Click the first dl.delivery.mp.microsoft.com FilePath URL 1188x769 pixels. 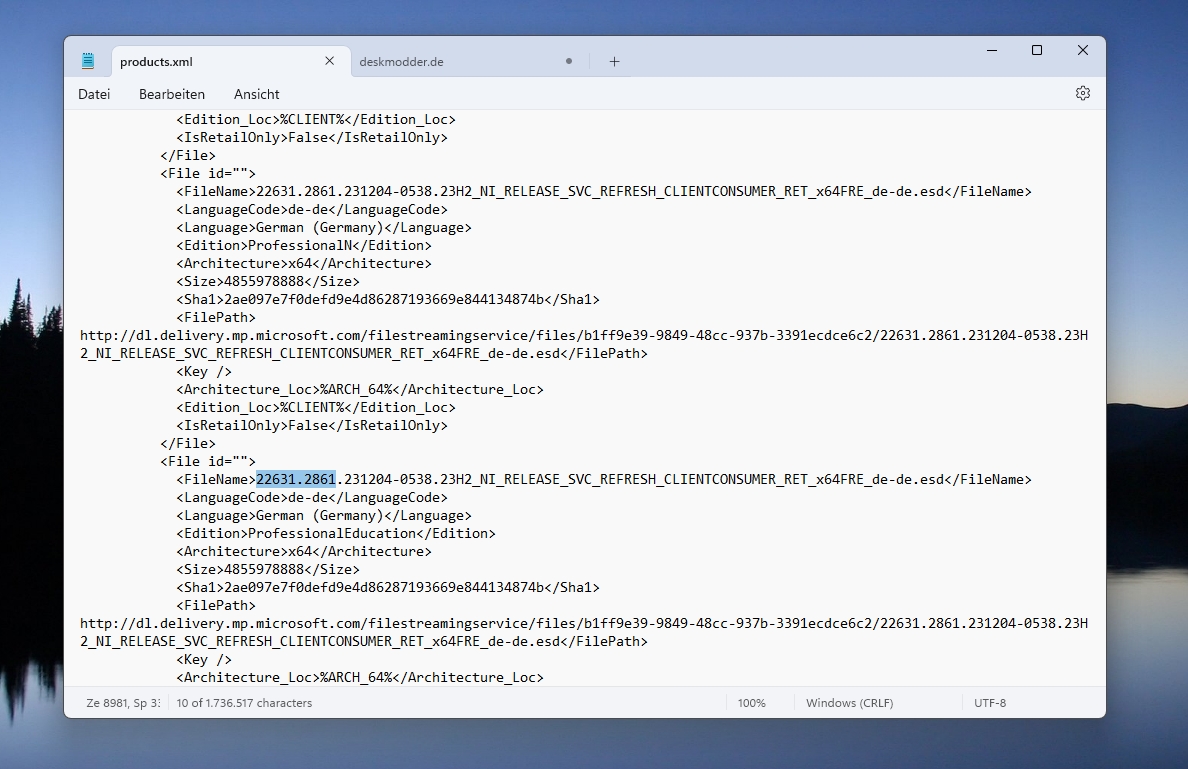(584, 344)
